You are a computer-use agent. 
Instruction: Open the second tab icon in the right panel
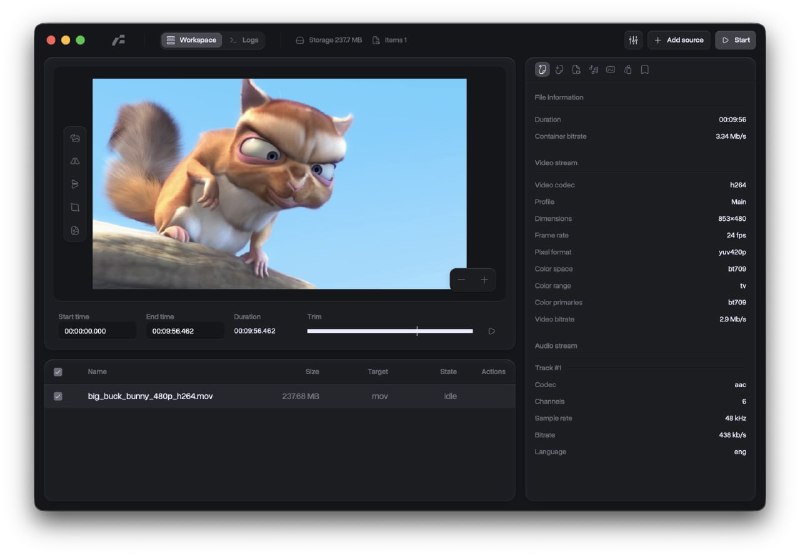click(559, 69)
